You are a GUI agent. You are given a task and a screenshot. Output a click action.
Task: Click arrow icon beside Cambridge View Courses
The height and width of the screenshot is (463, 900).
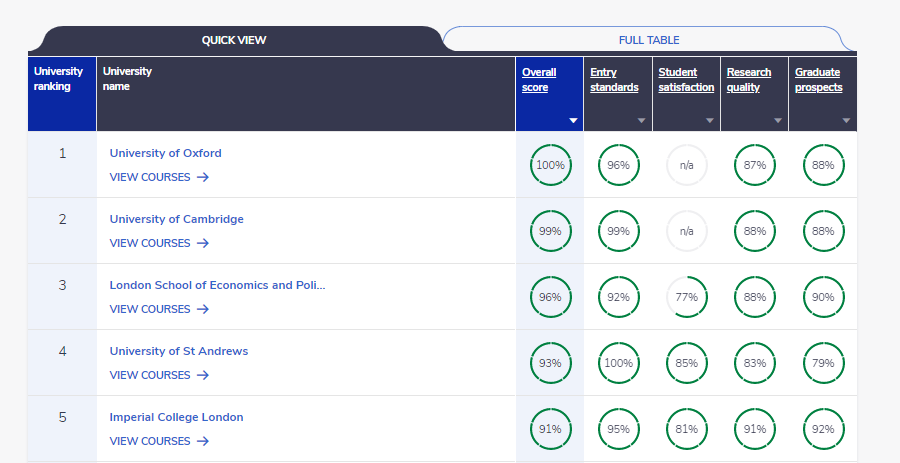tap(203, 243)
